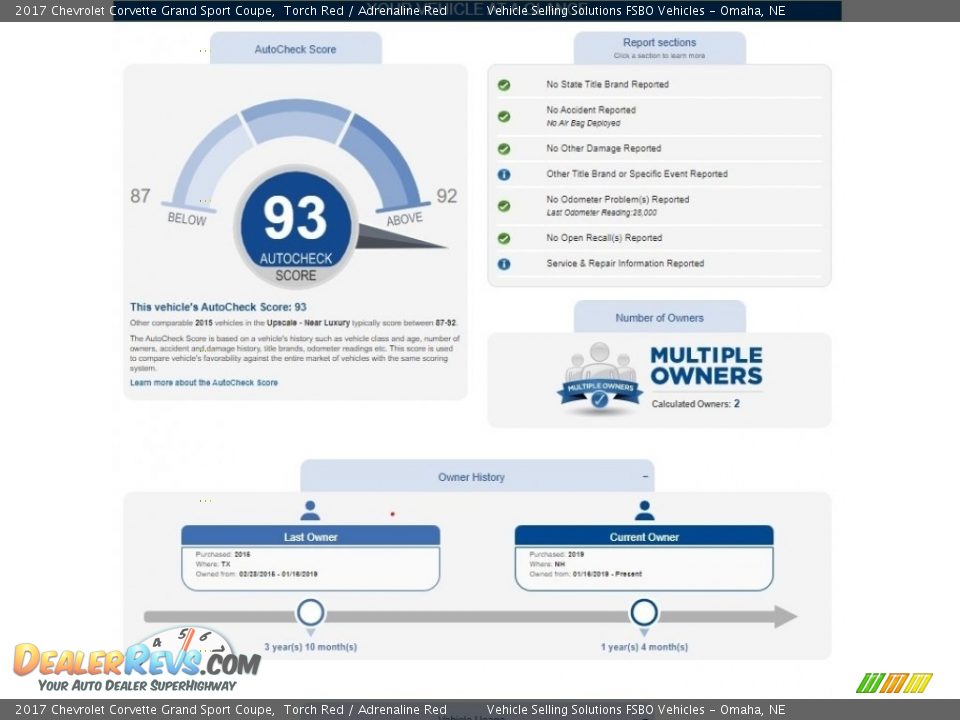The image size is (960, 720).
Task: Click green check beside No Other Damage Reported
Action: pos(504,149)
